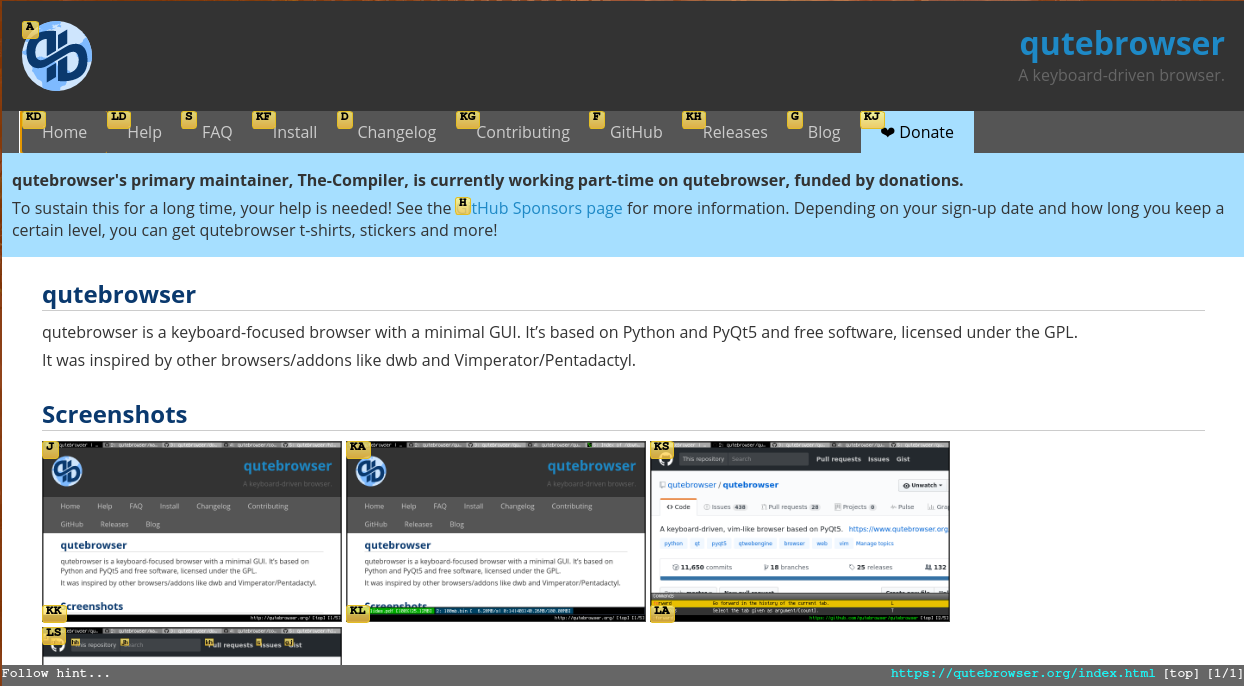Open the first qutebrowser homepage screenshot thumbnail
The height and width of the screenshot is (686, 1244).
(x=192, y=531)
